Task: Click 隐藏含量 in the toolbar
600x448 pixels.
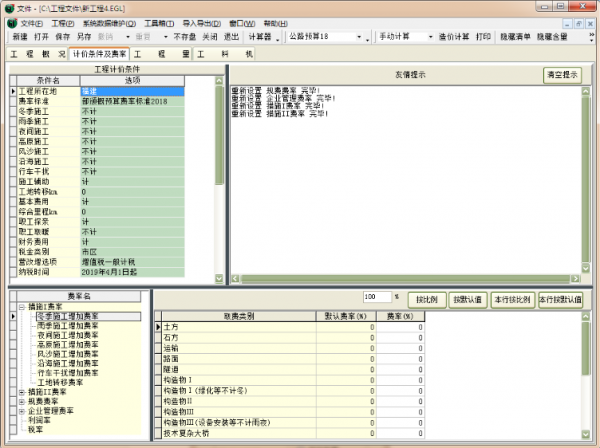Action: 552,37
